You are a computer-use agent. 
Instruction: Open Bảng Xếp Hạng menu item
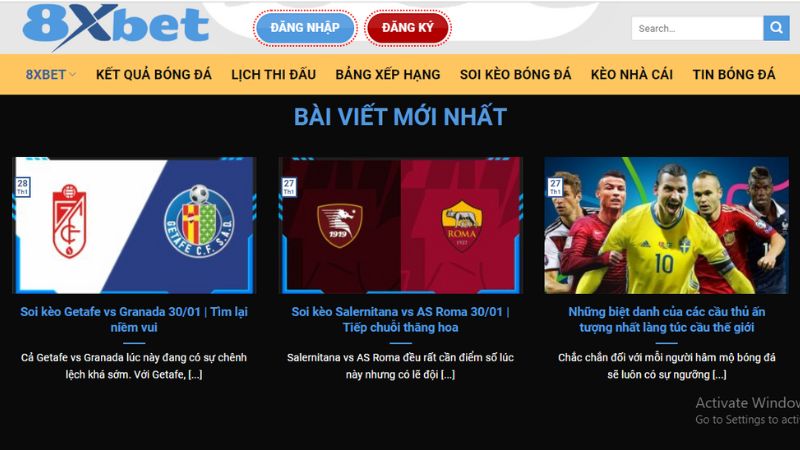tap(388, 74)
